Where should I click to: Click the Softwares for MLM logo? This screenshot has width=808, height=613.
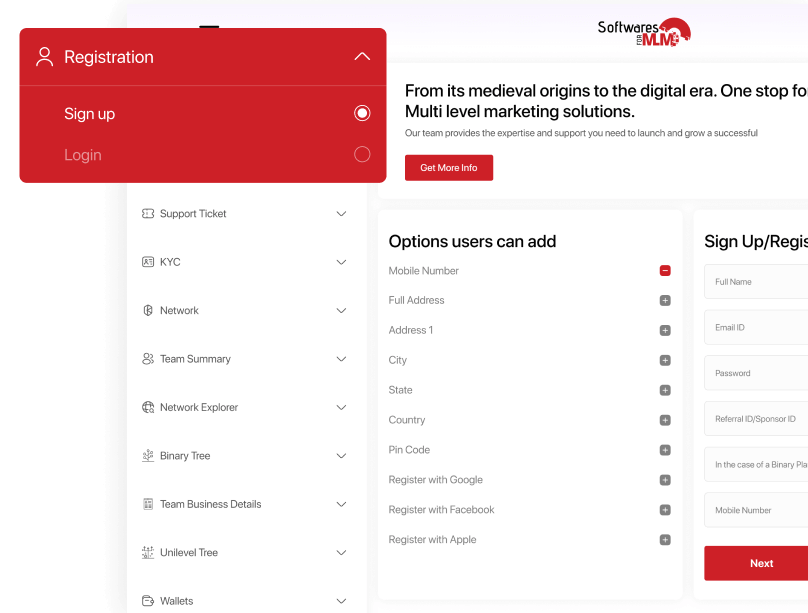tap(644, 32)
